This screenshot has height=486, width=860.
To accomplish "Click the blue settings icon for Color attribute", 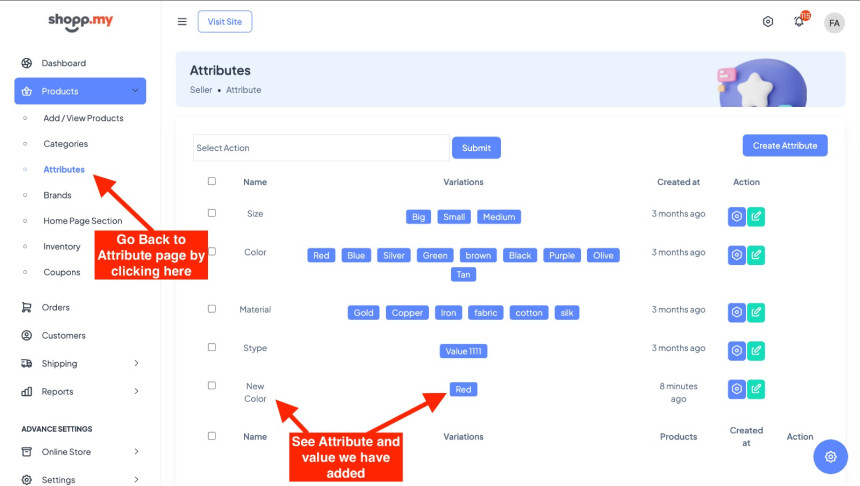I will pyautogui.click(x=737, y=255).
